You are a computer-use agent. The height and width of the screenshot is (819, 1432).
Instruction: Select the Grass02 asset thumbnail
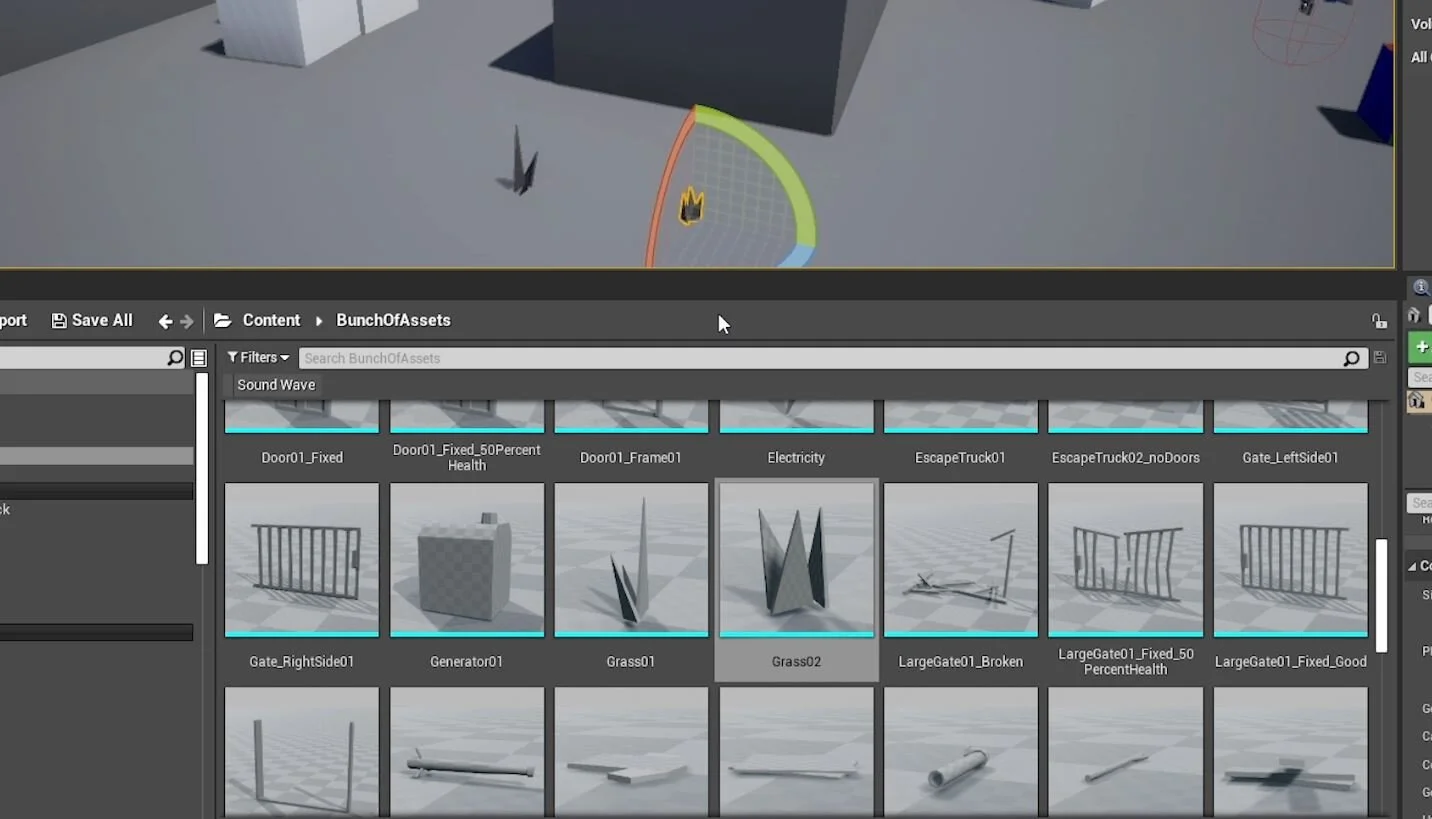tap(796, 560)
